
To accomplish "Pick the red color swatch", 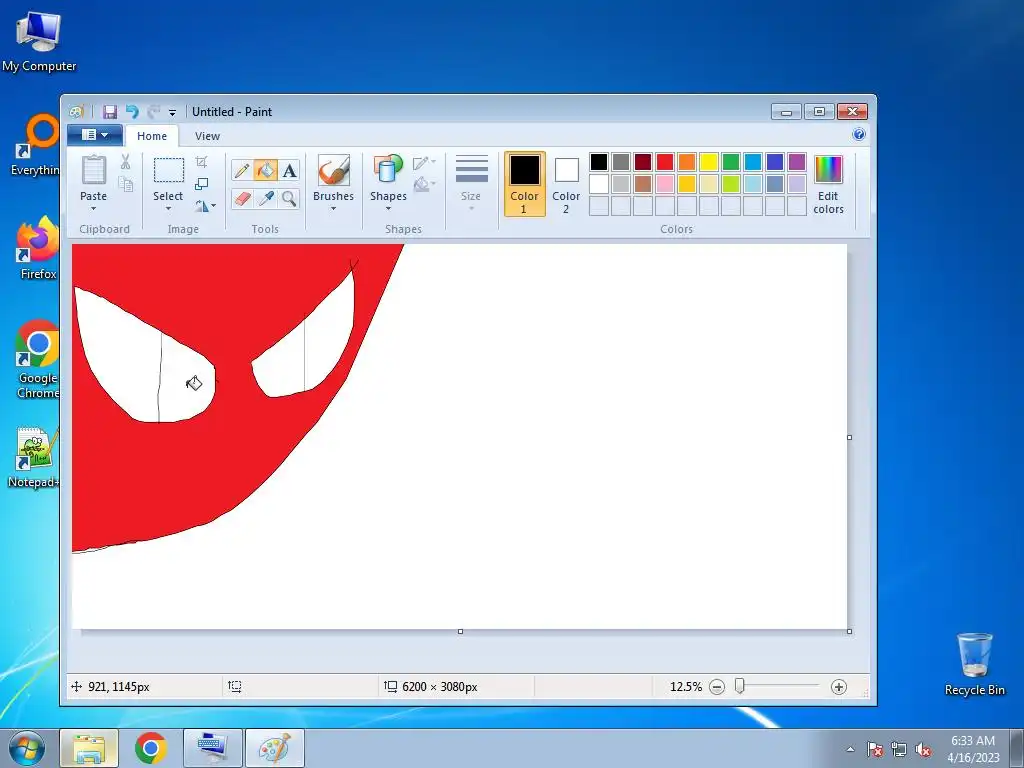I will pos(665,161).
